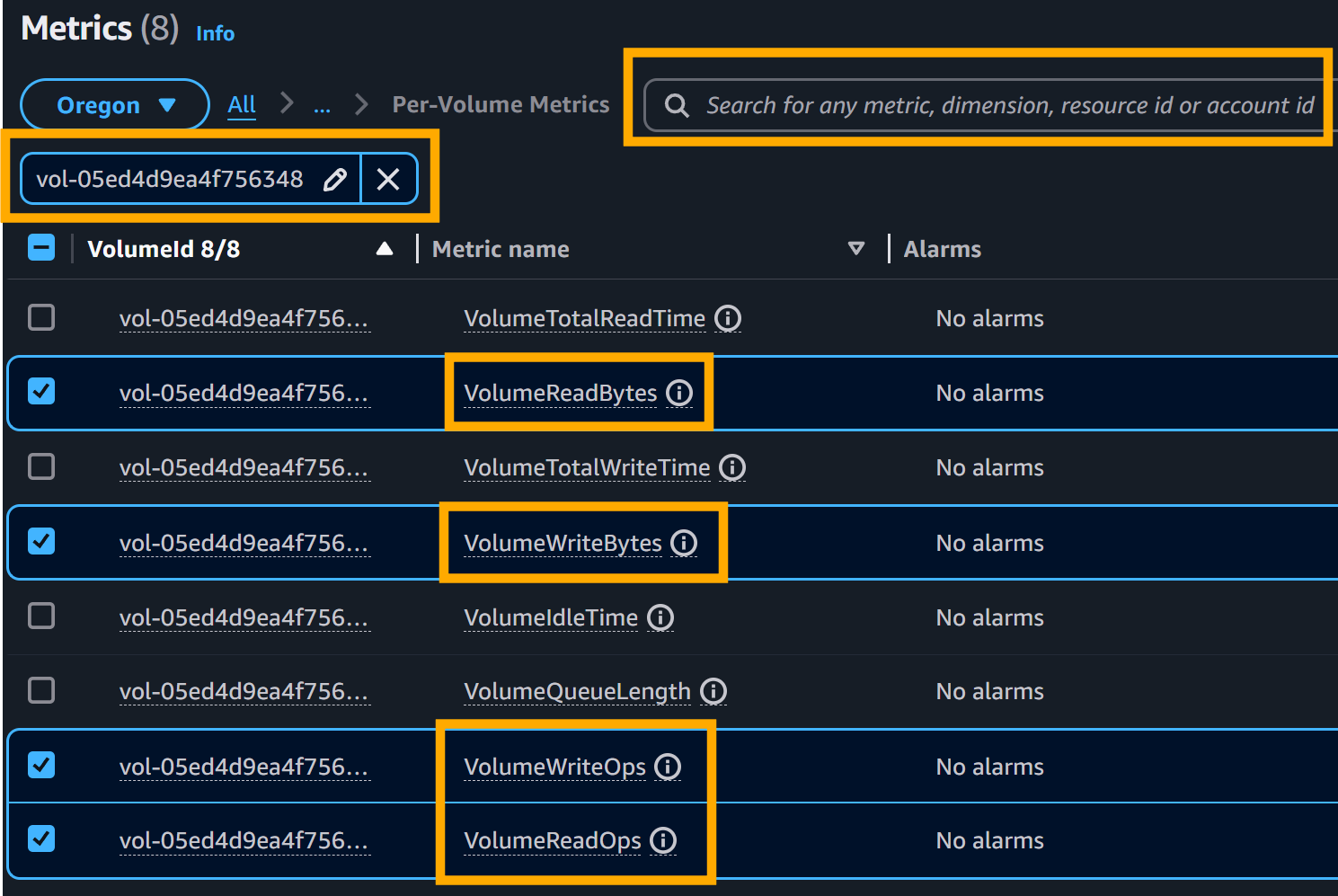The image size is (1338, 896).
Task: Click No alarms in VolumeTotalReadTime row
Action: (x=989, y=318)
